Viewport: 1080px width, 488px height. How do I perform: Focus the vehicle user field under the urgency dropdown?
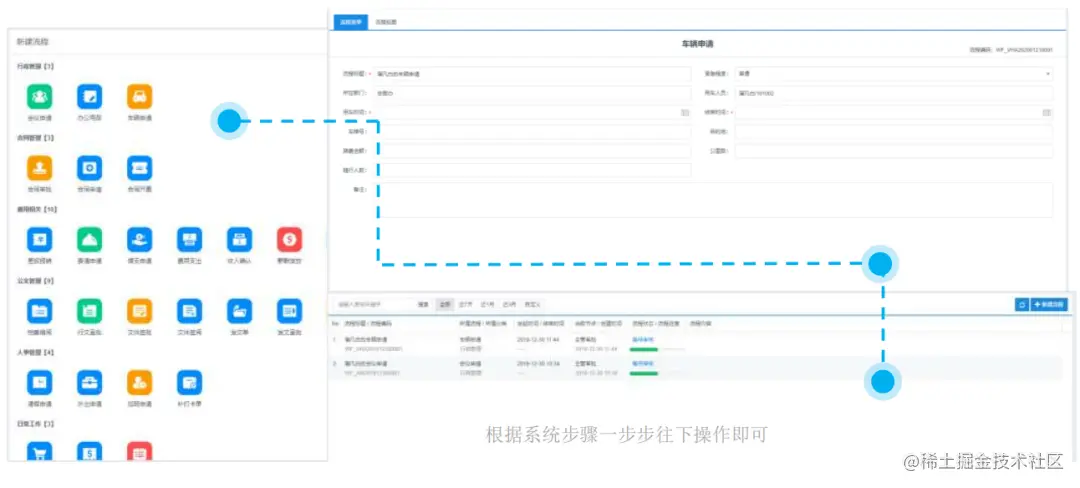[x=893, y=93]
